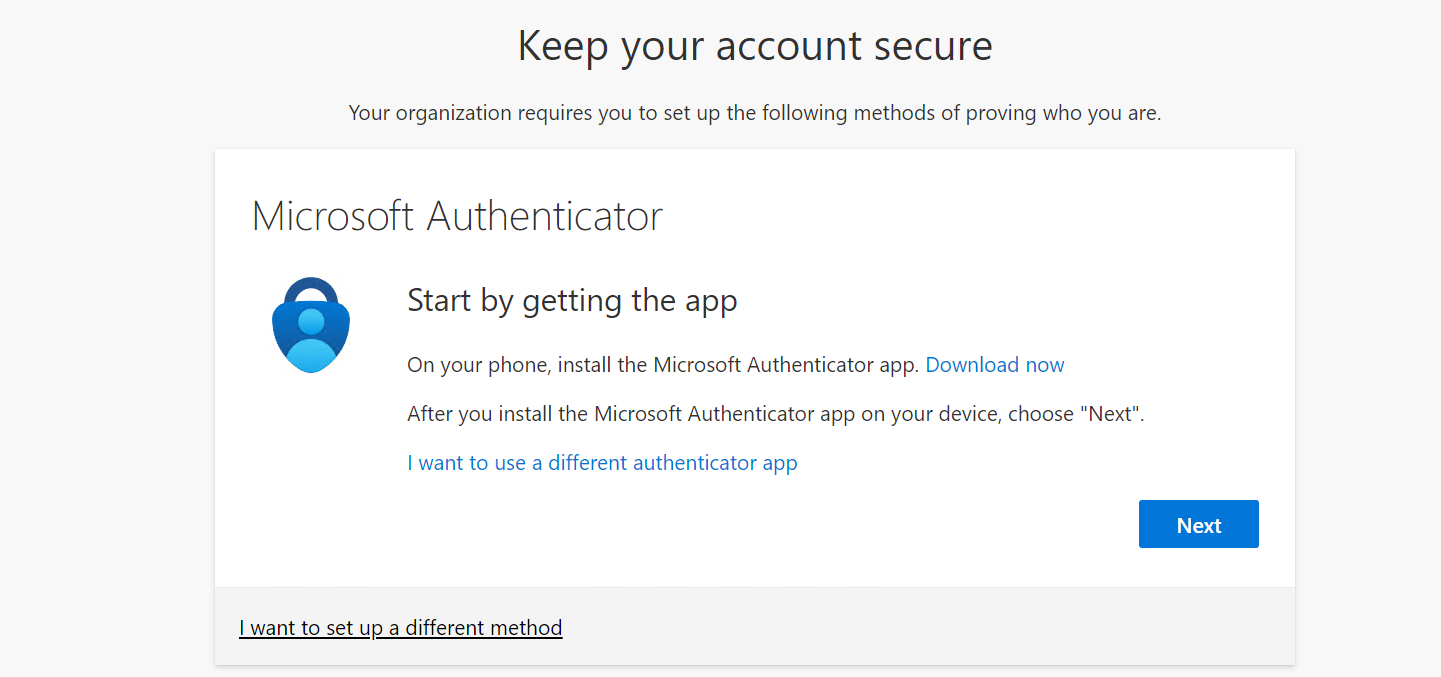Choose to use a different authenticator app
The image size is (1441, 677).
(602, 463)
